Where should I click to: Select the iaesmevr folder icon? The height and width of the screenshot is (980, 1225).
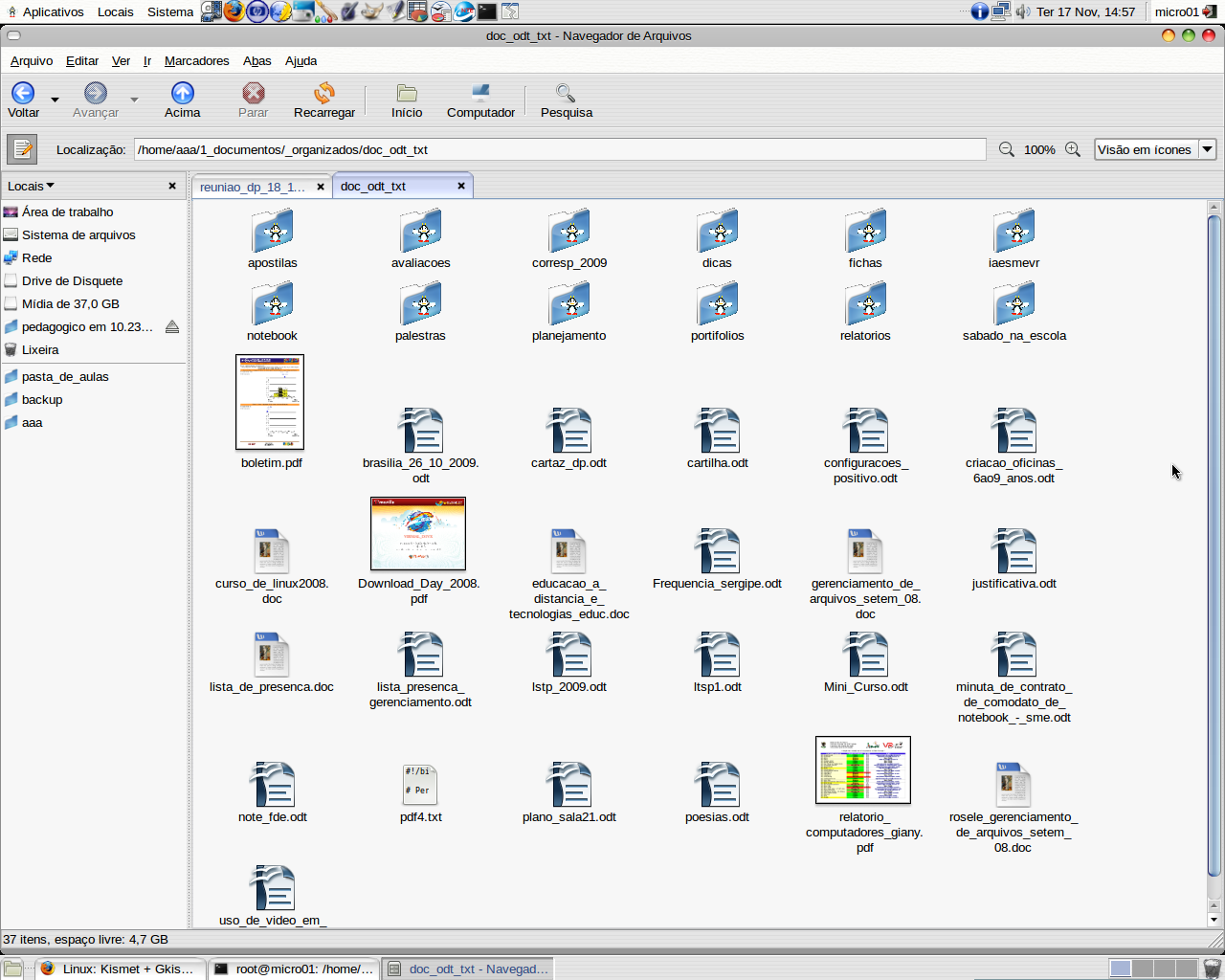(1014, 231)
